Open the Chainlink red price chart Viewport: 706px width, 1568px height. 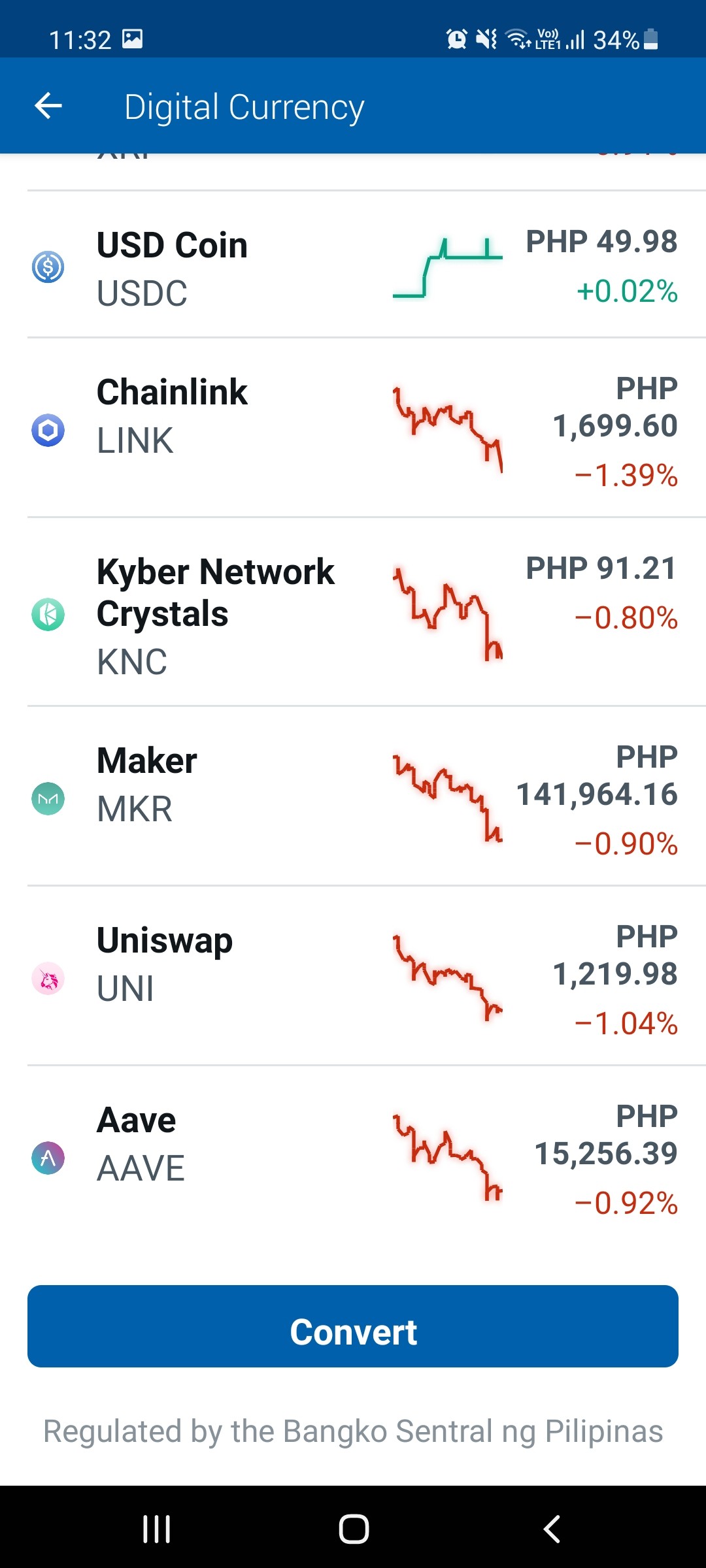point(448,429)
